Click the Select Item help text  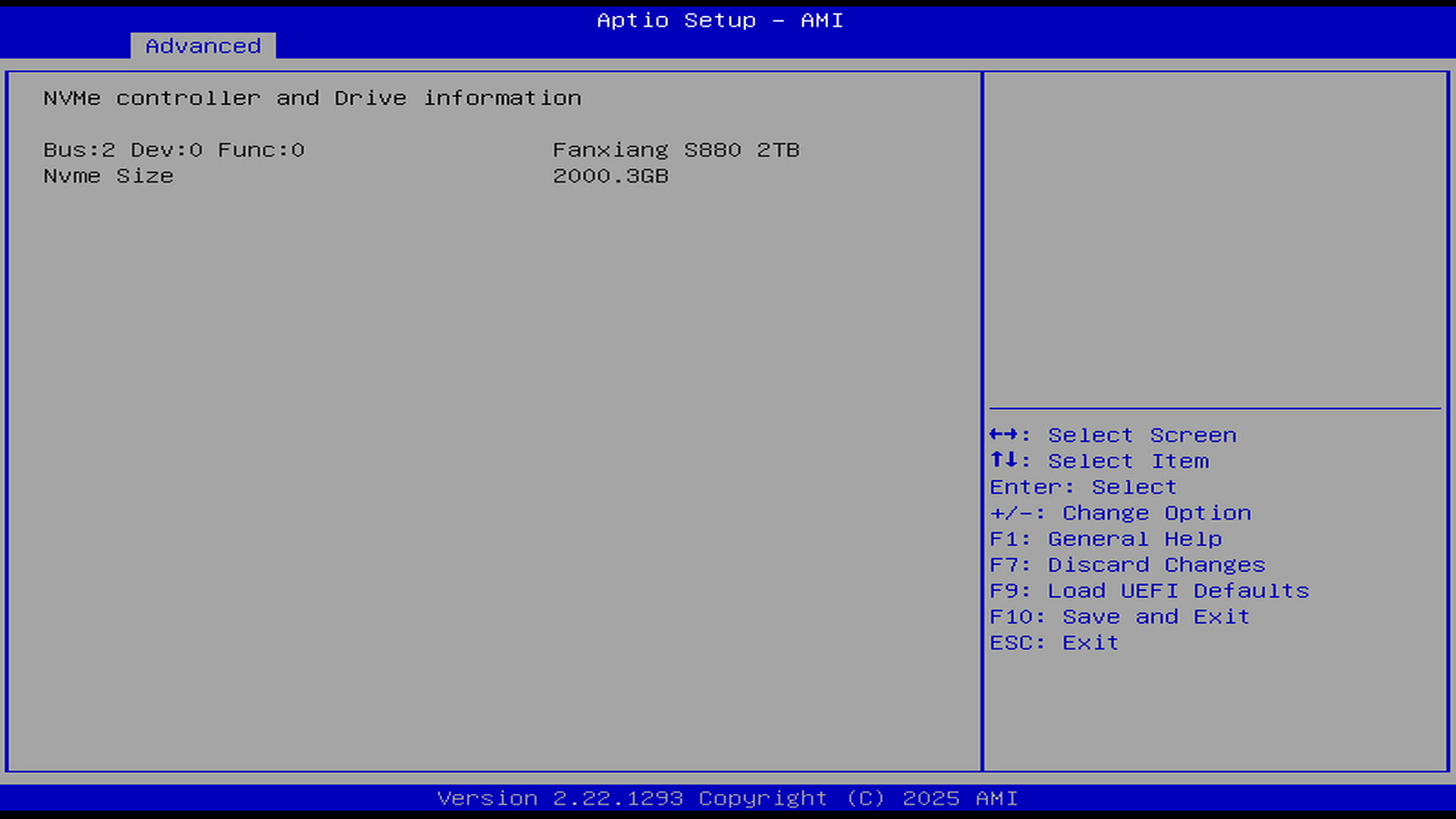click(x=1128, y=461)
